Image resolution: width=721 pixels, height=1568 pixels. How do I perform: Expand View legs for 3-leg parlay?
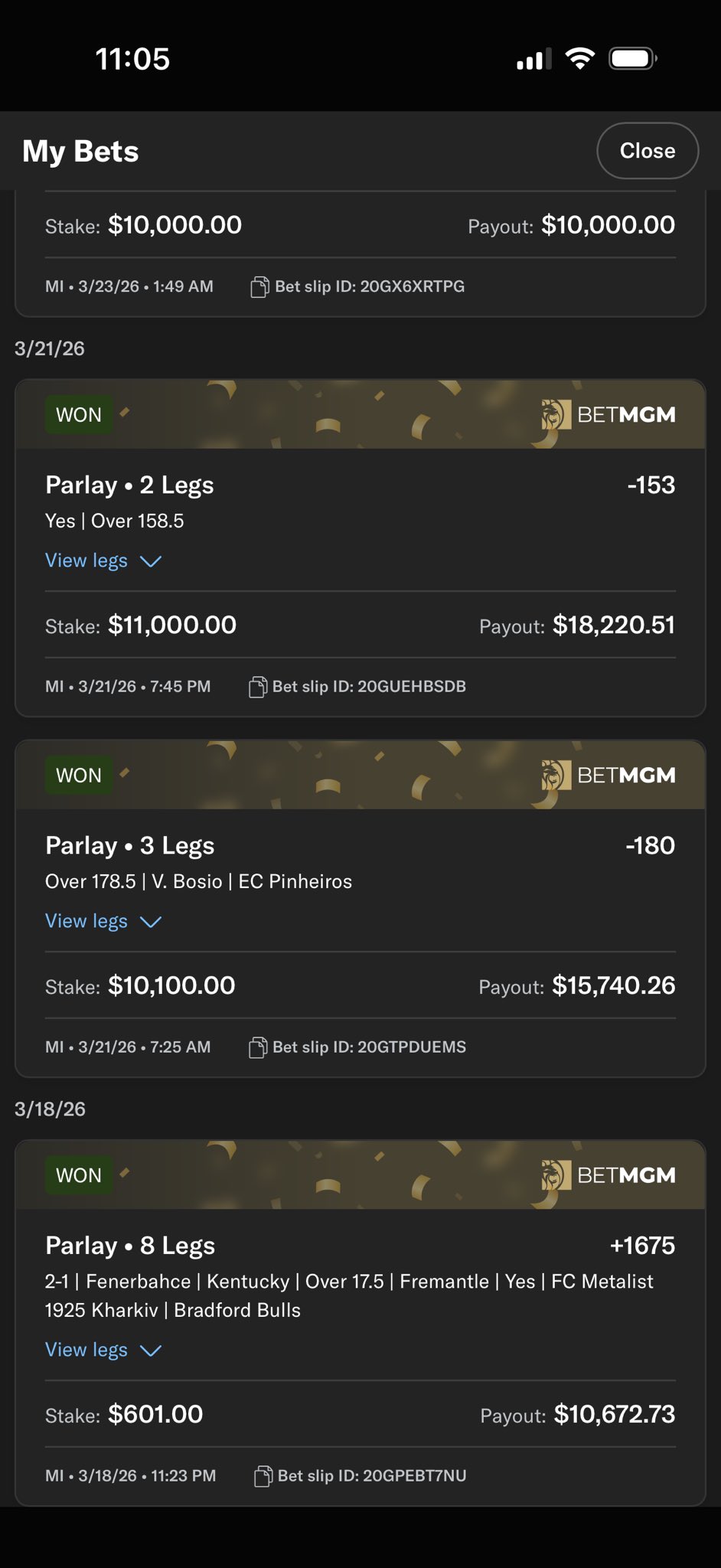point(103,922)
